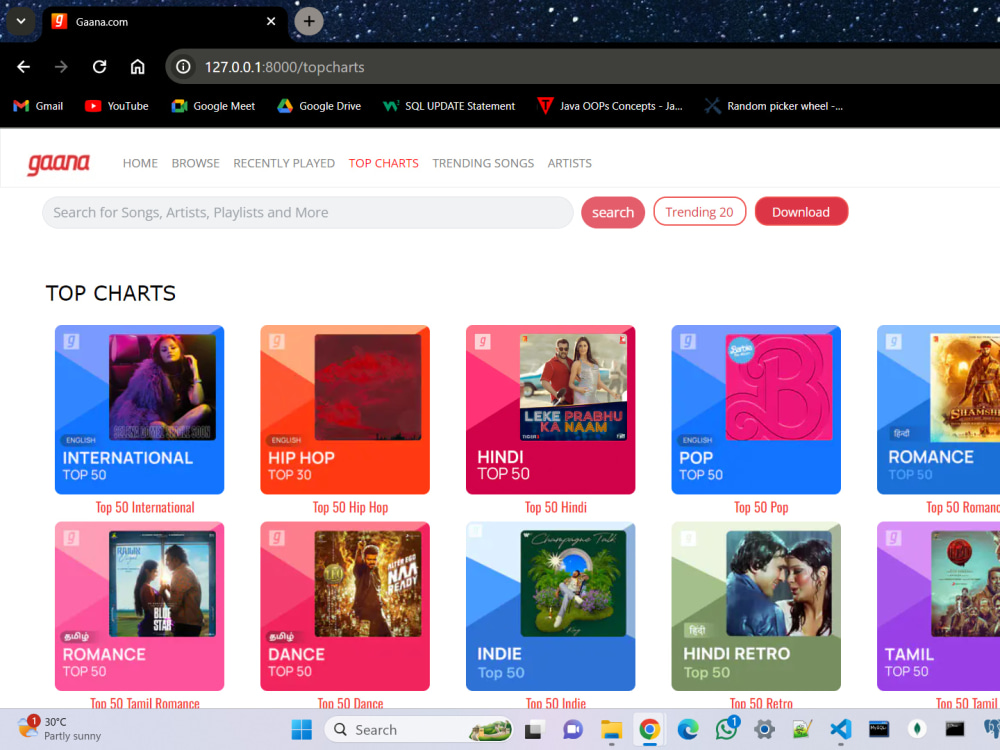Open Microsoft Edge from taskbar
This screenshot has height=750, width=1000.
coord(688,730)
